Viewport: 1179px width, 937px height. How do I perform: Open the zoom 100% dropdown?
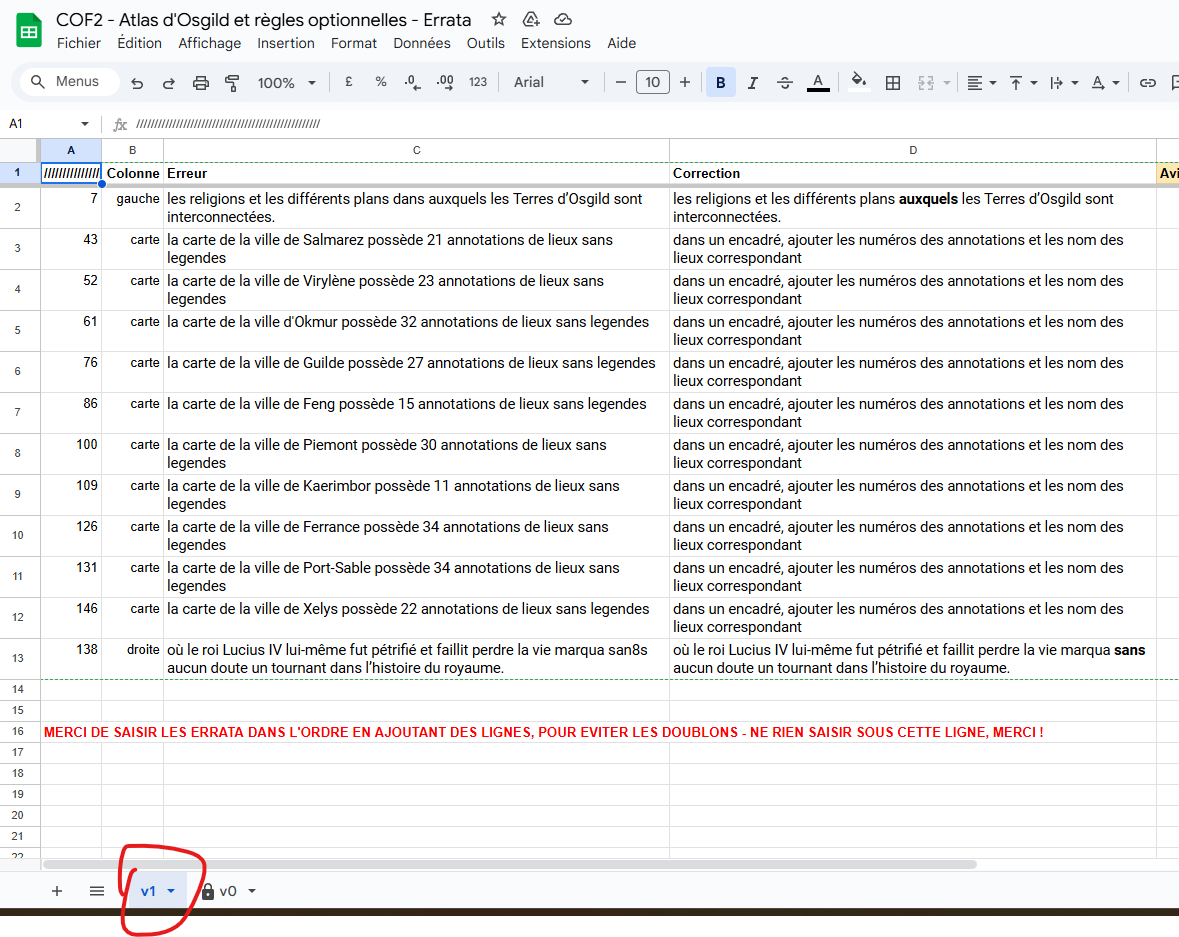286,83
